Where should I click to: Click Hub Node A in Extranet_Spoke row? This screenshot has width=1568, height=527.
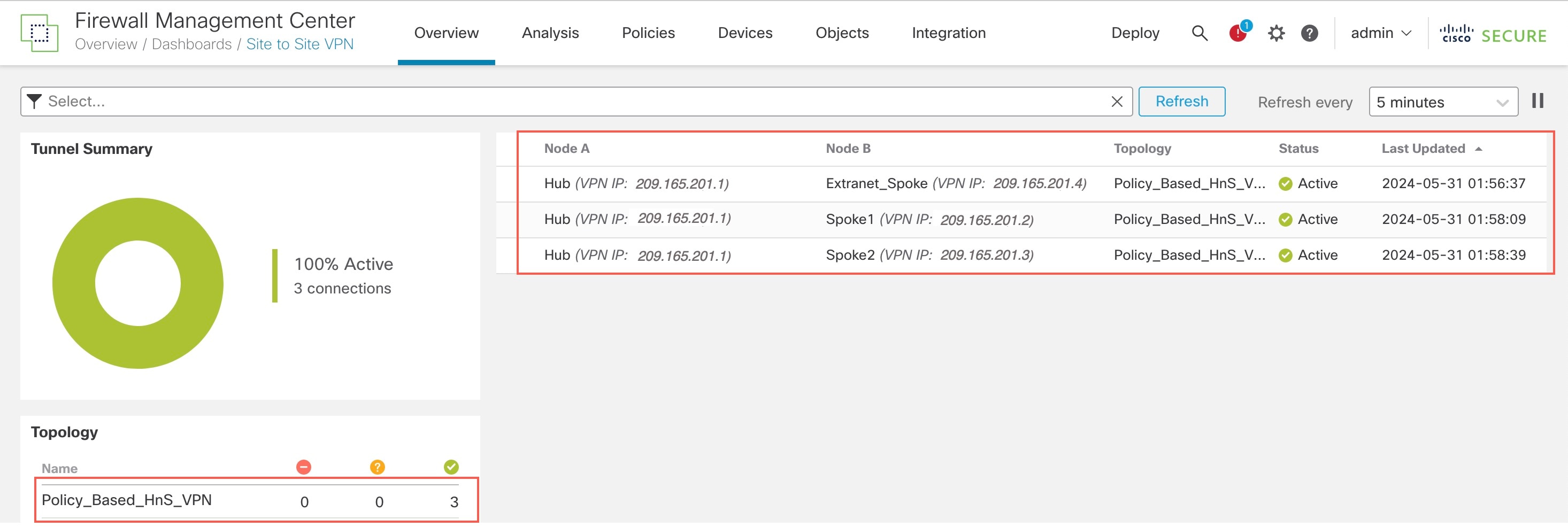coord(636,184)
